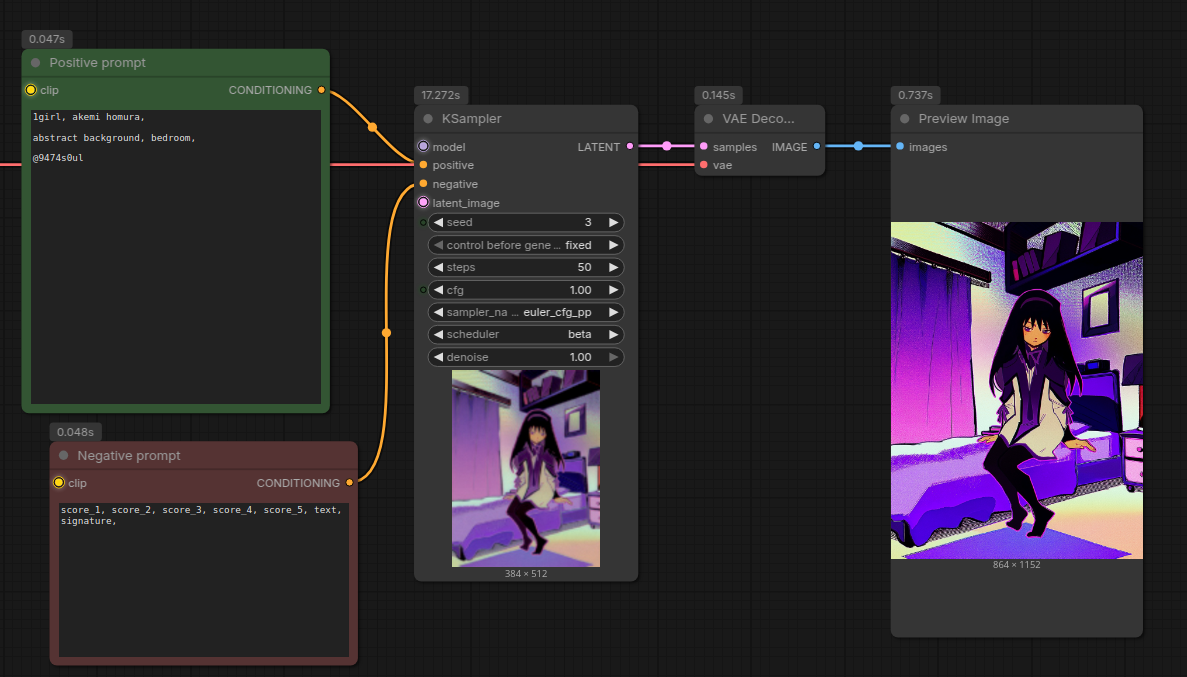This screenshot has width=1187, height=677.
Task: Select next sampler_name option
Action: click(x=613, y=312)
